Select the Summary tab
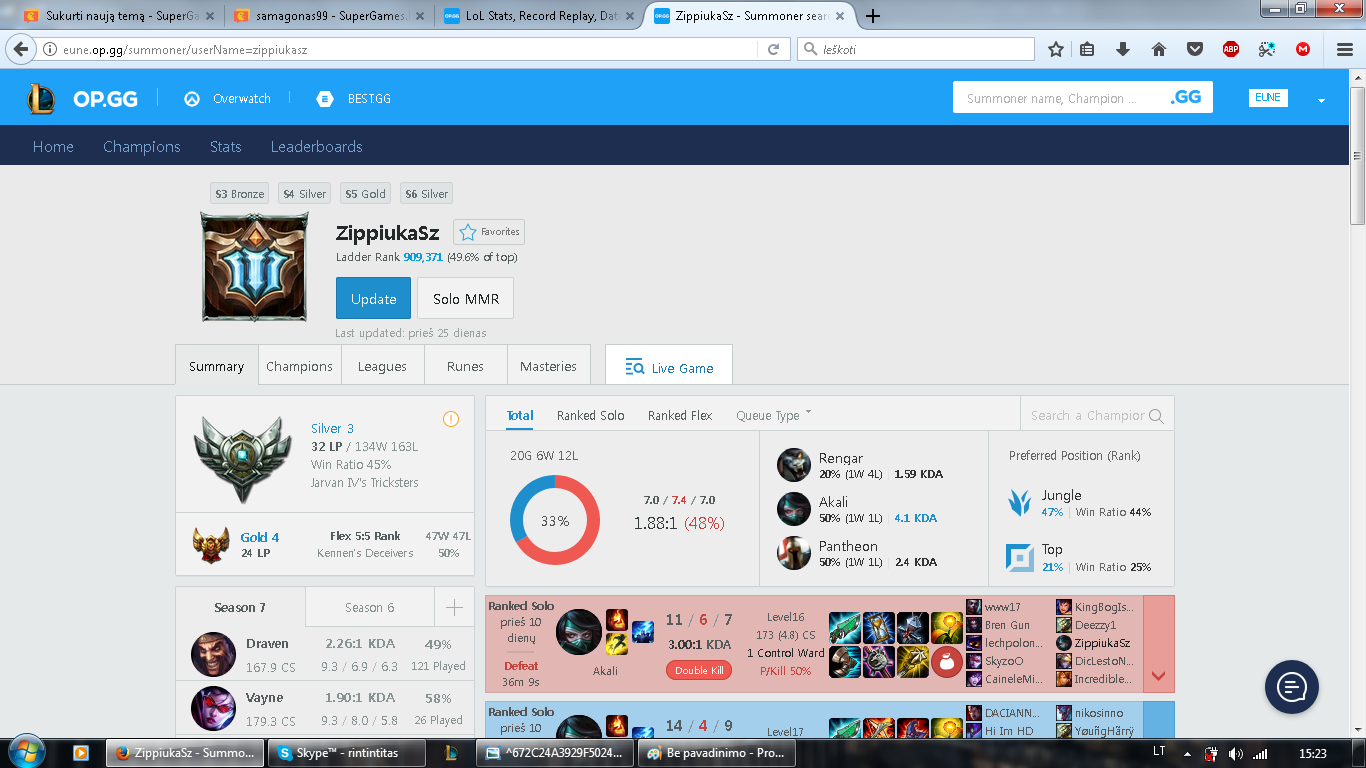 [216, 366]
